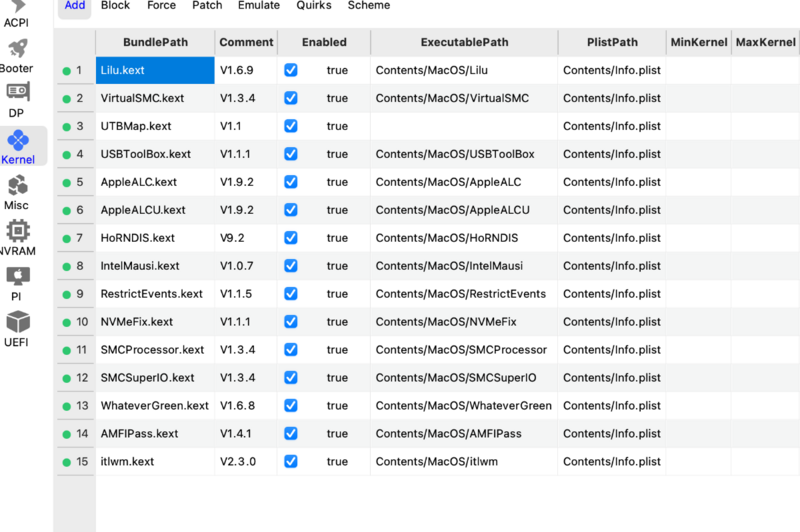Toggle Enabled checkbox for UTBMap.kext
This screenshot has width=800, height=532.
(291, 126)
